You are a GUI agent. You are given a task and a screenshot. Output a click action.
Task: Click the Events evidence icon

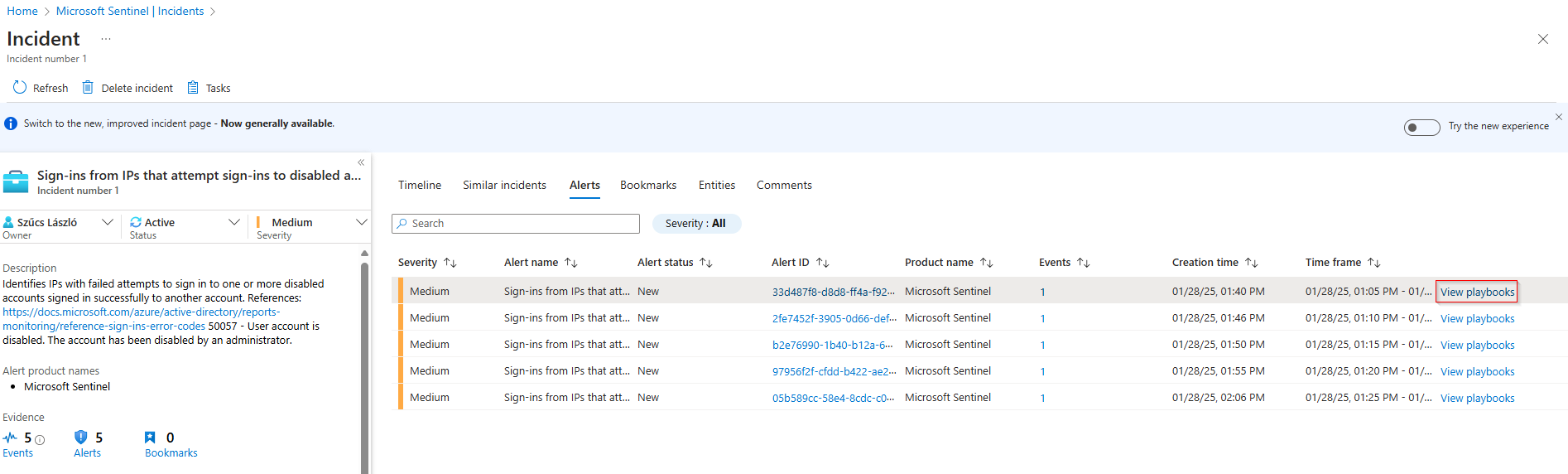pyautogui.click(x=10, y=438)
